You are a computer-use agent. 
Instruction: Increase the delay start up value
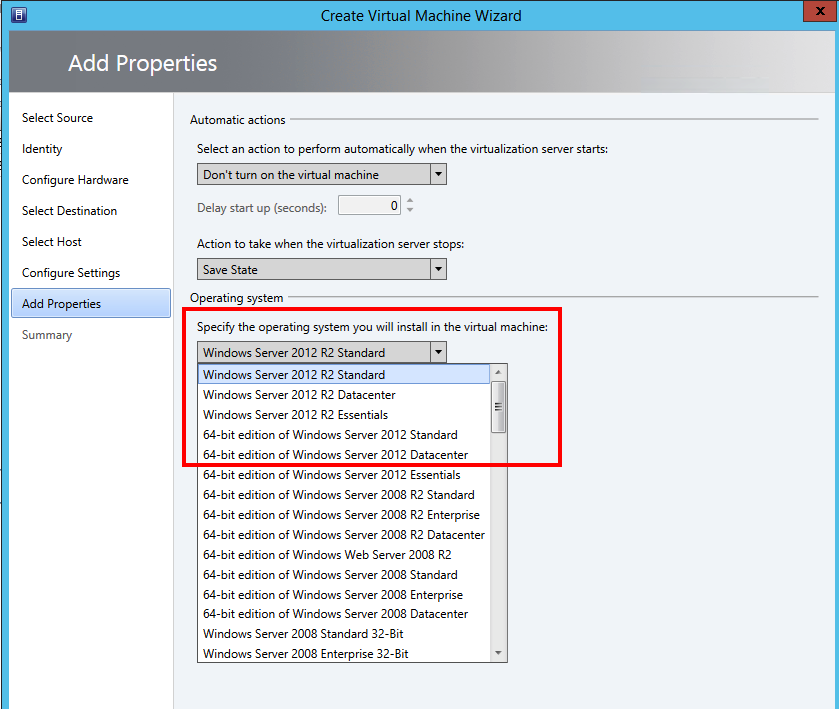(410, 201)
